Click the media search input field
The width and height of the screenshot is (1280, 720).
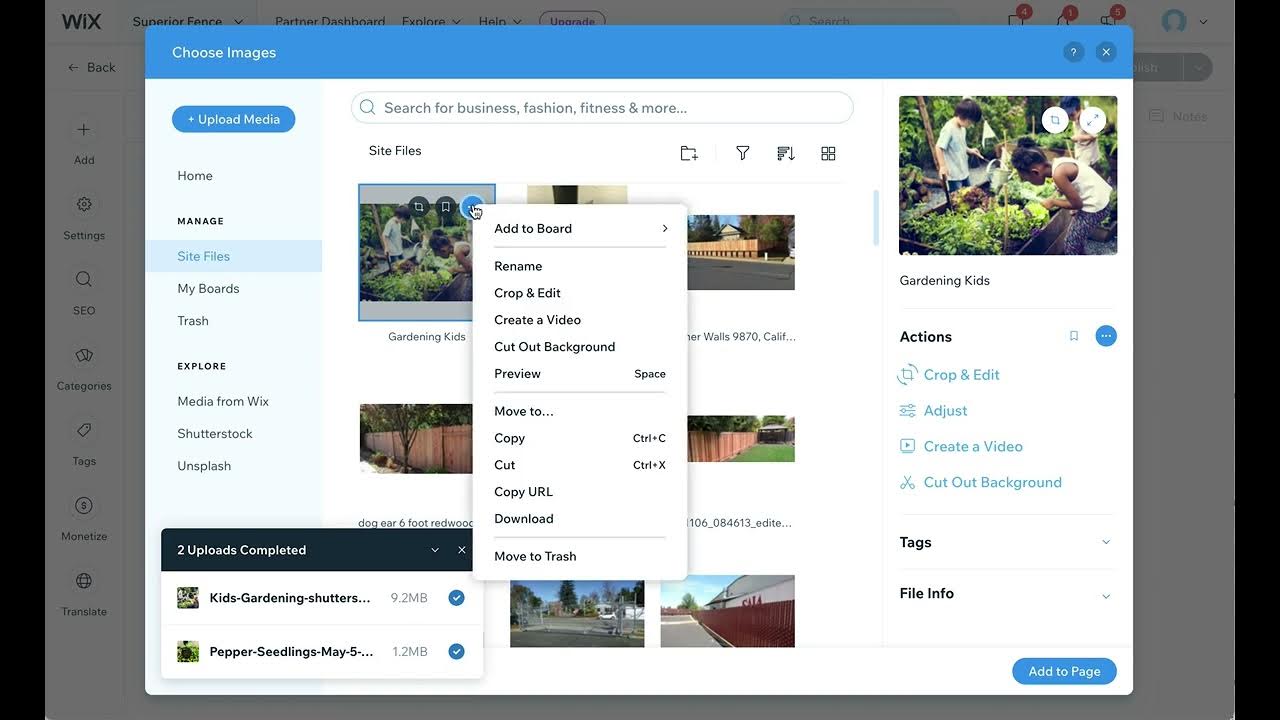(602, 107)
